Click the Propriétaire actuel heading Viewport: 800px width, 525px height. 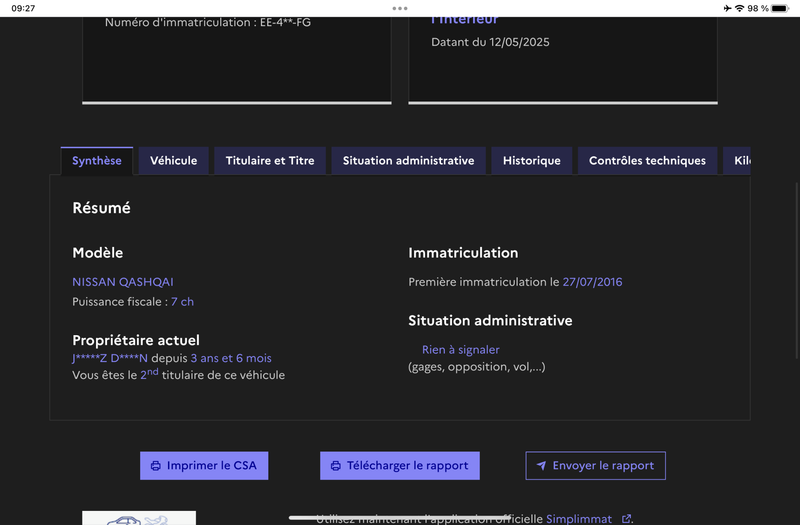coord(136,340)
